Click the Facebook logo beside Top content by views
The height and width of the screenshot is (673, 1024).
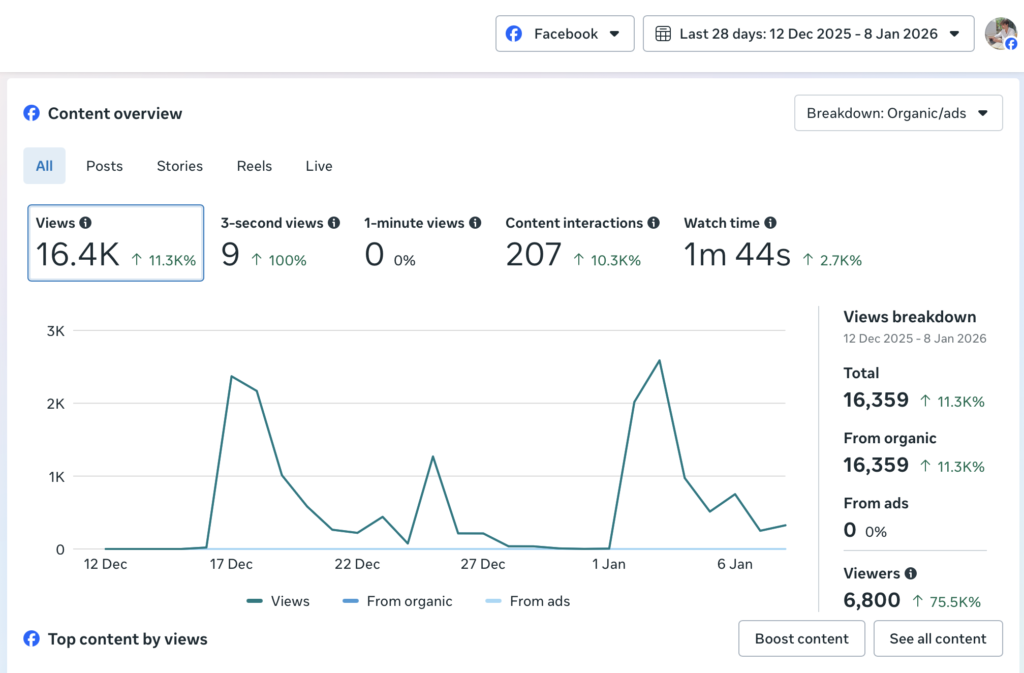click(31, 638)
